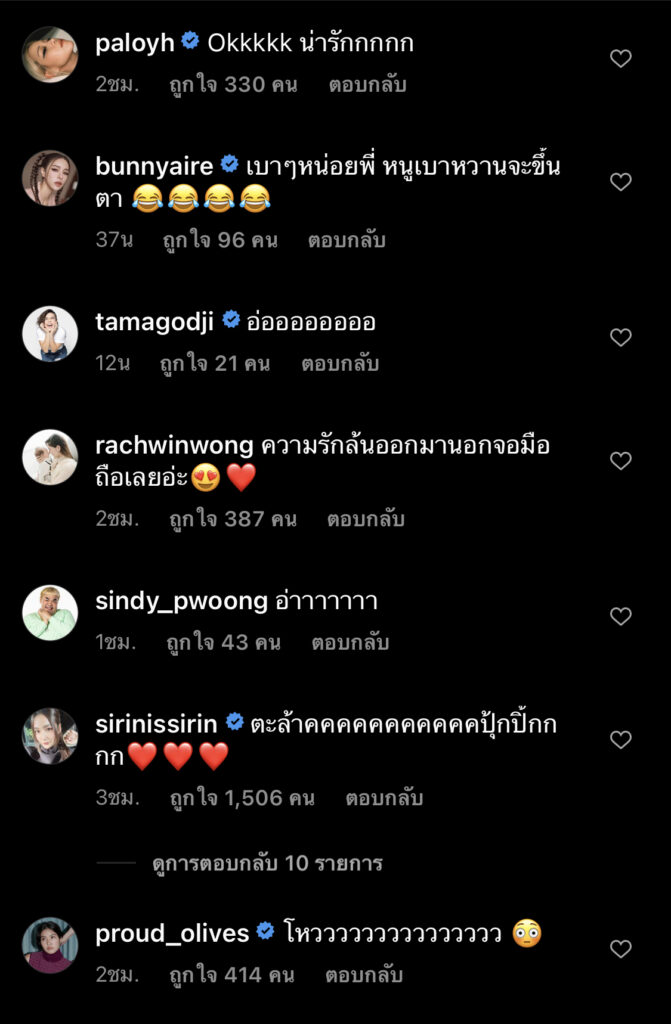Viewport: 671px width, 1024px height.
Task: Heart the rachwinwong comment
Action: coord(621,461)
